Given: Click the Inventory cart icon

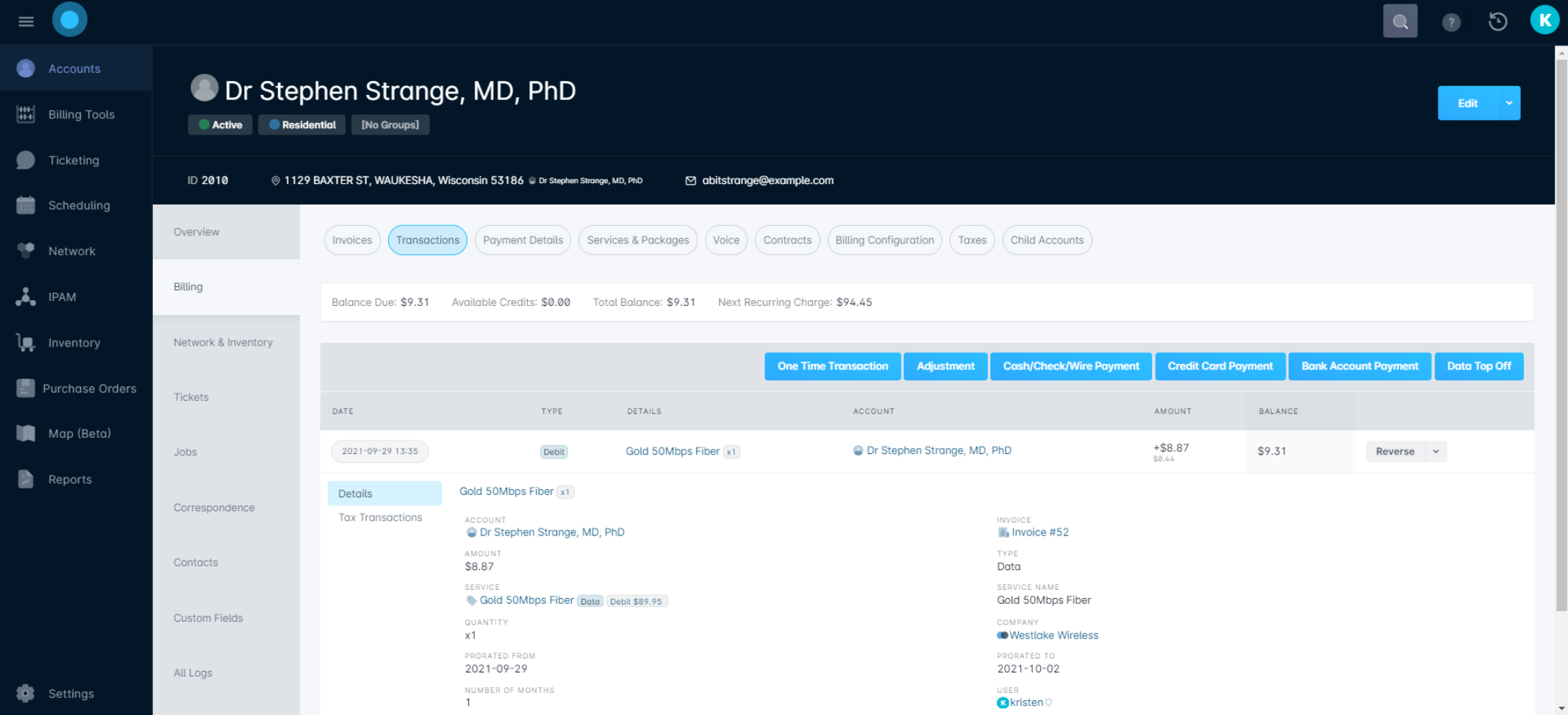Looking at the screenshot, I should [26, 342].
